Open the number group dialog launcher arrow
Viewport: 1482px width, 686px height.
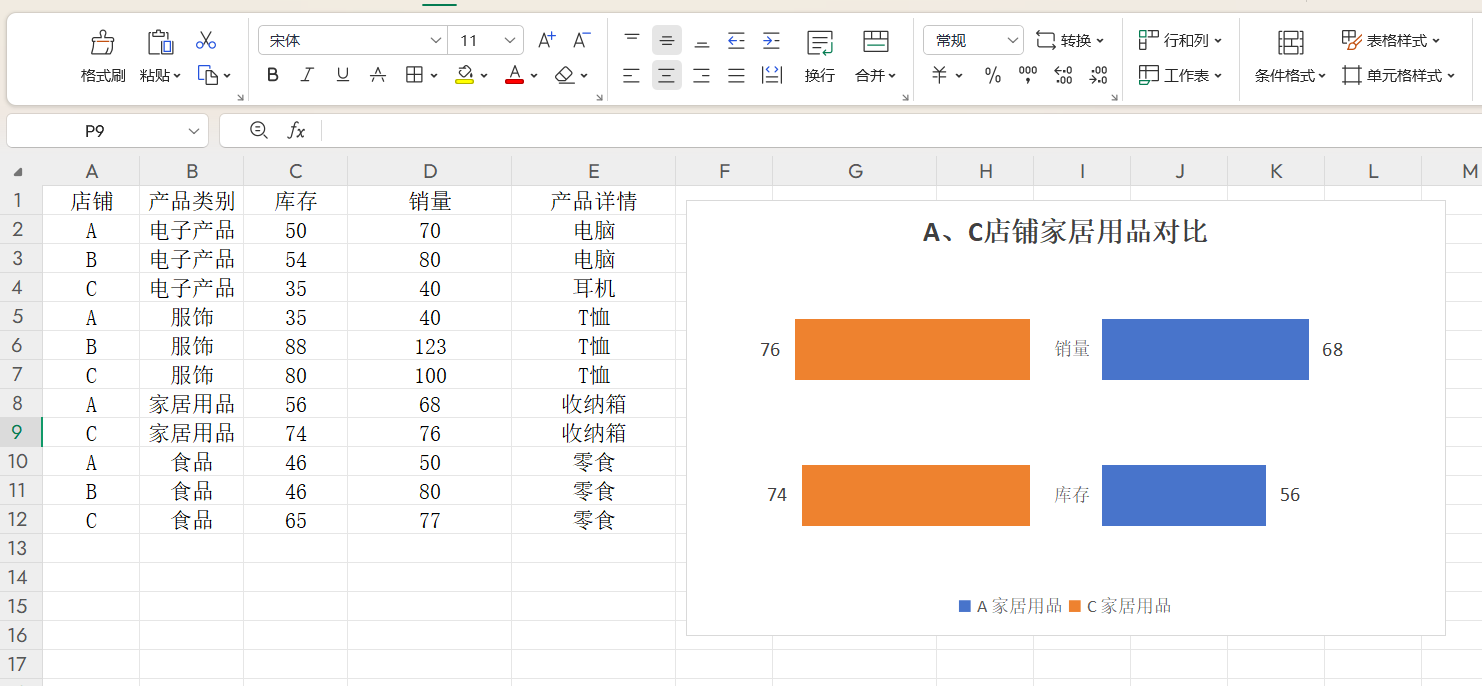click(x=1115, y=97)
